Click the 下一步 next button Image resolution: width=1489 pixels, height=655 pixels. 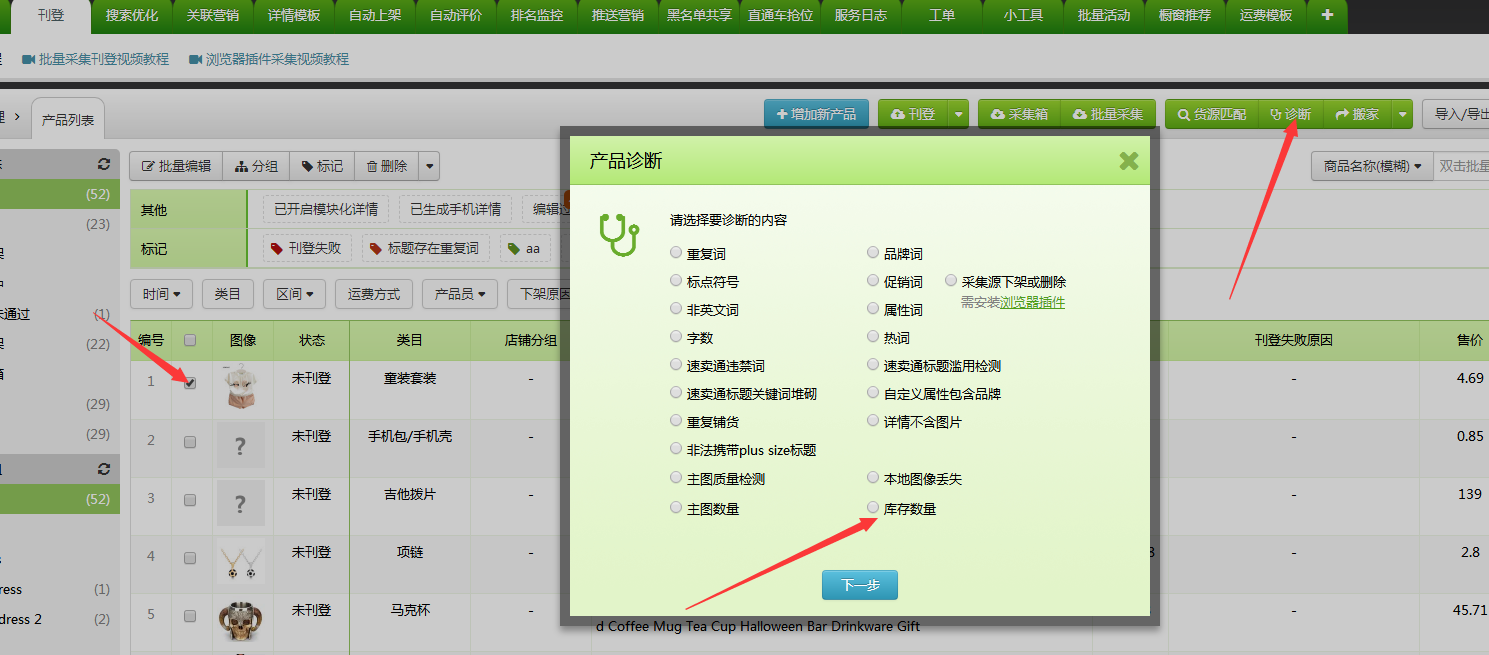(860, 585)
